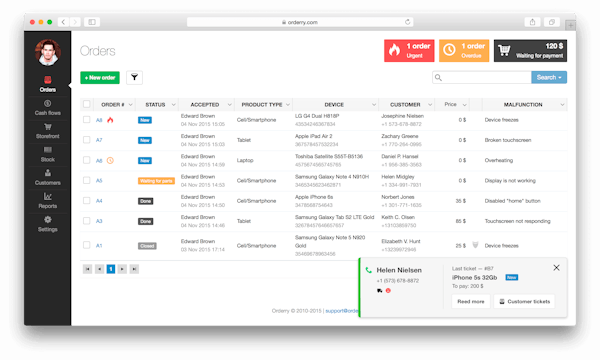
Task: Open Settings in sidebar
Action: pyautogui.click(x=47, y=224)
